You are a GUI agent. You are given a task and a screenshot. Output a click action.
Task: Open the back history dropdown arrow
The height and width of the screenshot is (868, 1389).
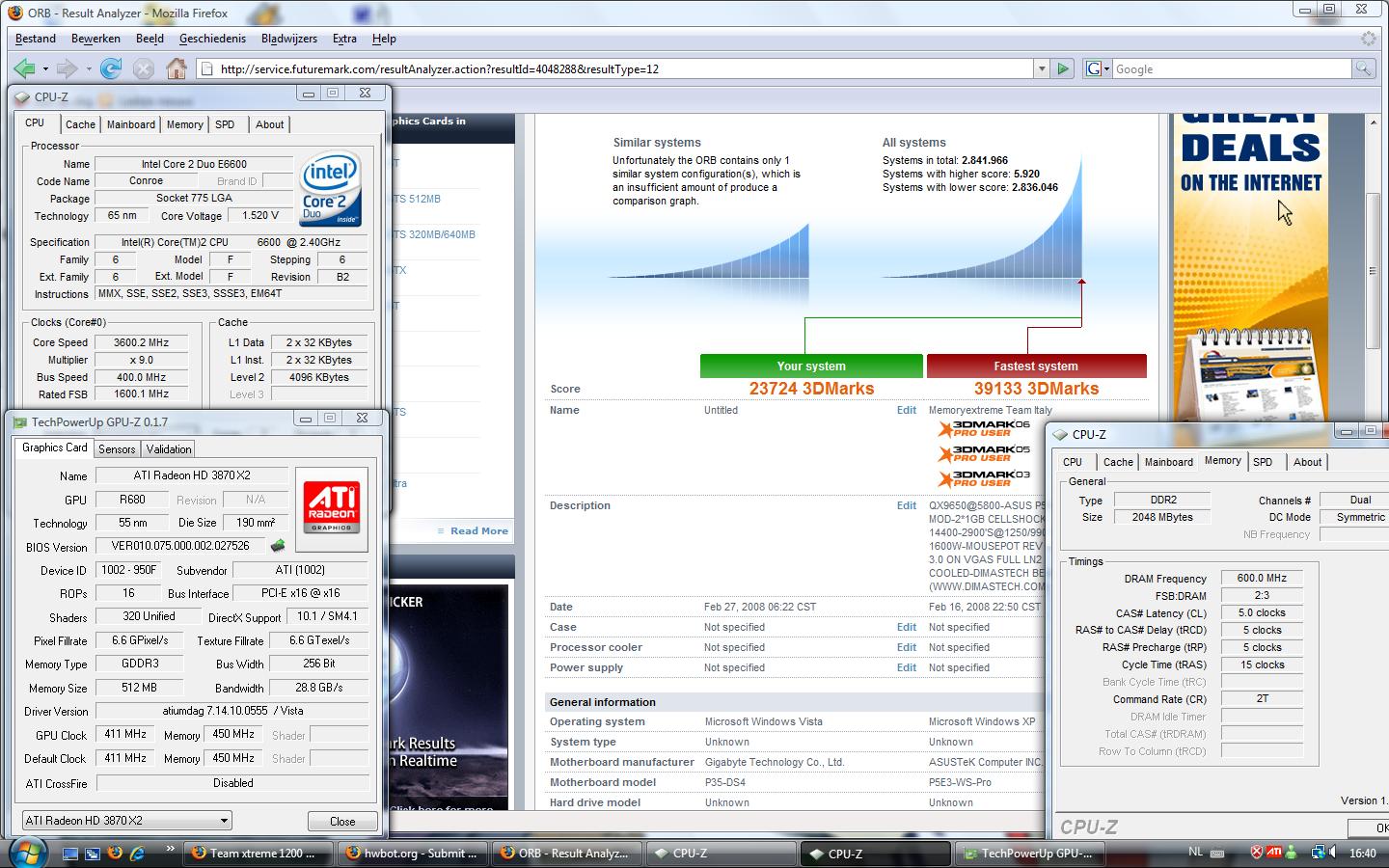click(x=45, y=68)
